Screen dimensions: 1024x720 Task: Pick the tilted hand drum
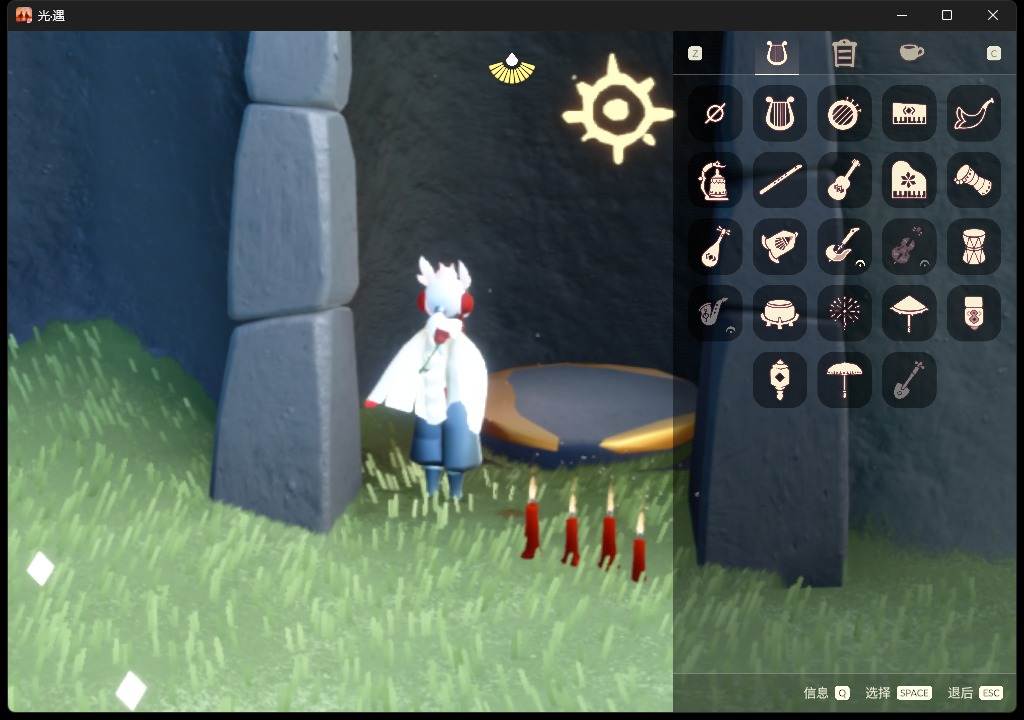(x=974, y=180)
